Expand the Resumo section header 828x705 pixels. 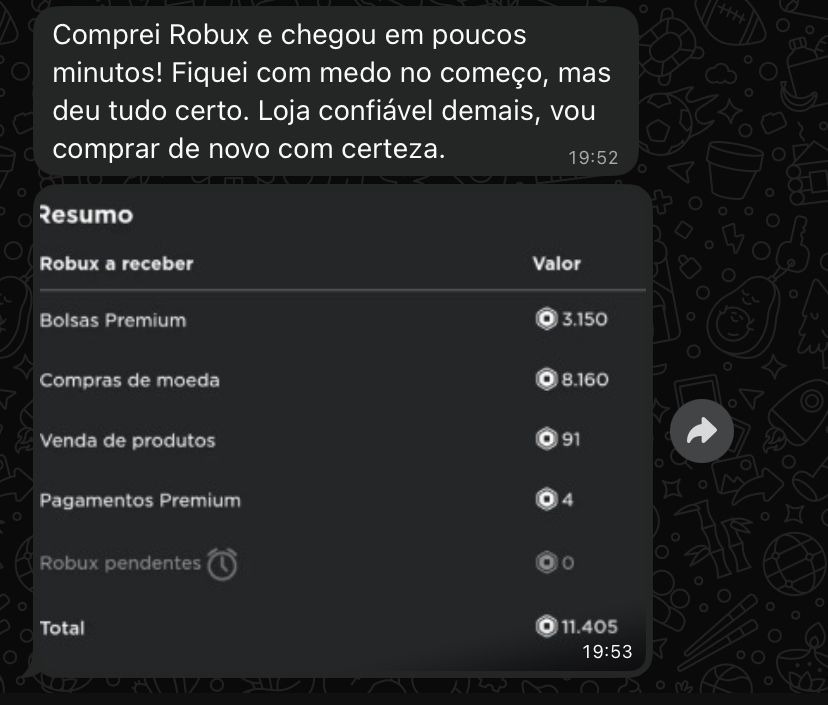click(x=85, y=215)
